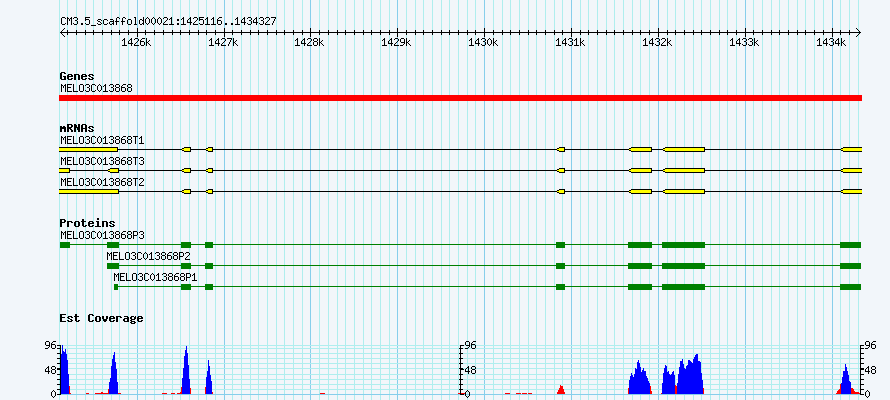The width and height of the screenshot is (890, 400).
Task: Click the left-edge 48 coverage scale label
Action: tap(50, 370)
